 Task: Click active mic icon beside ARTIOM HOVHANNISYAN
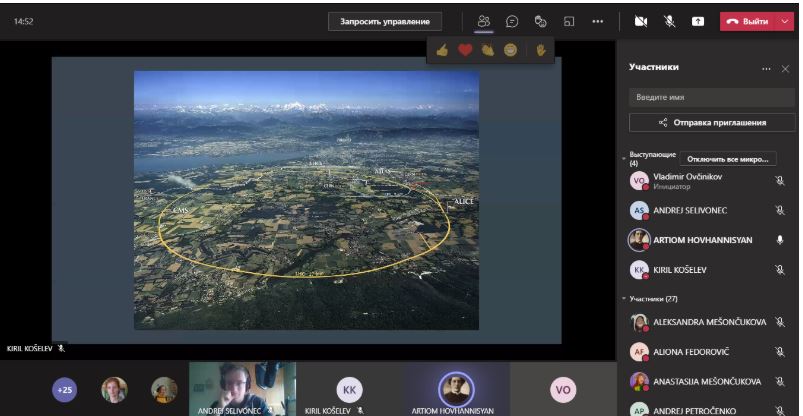779,240
